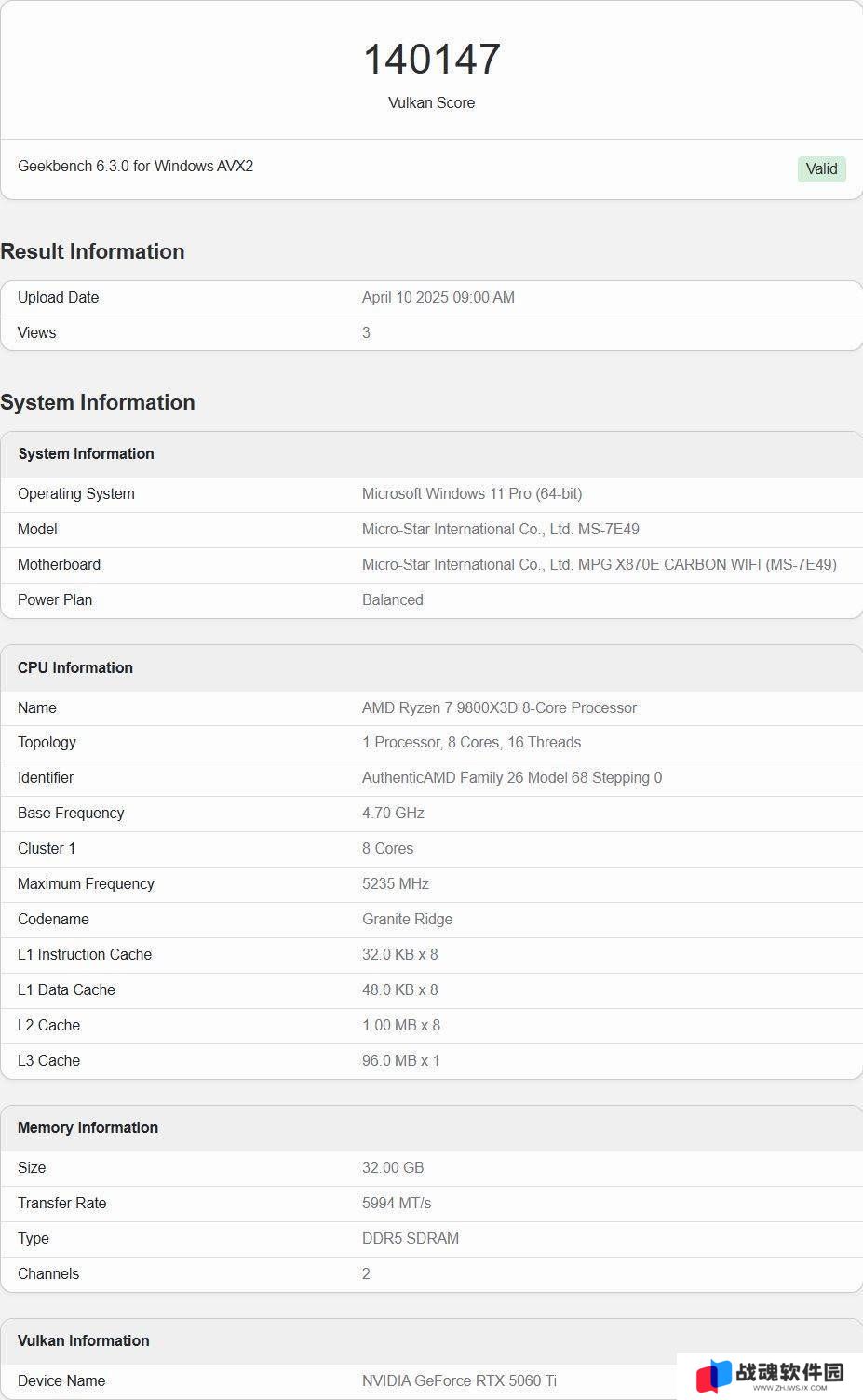Select the 5994 MT/s transfer rate value
Screen dimensions: 863x1400
pos(397,1203)
